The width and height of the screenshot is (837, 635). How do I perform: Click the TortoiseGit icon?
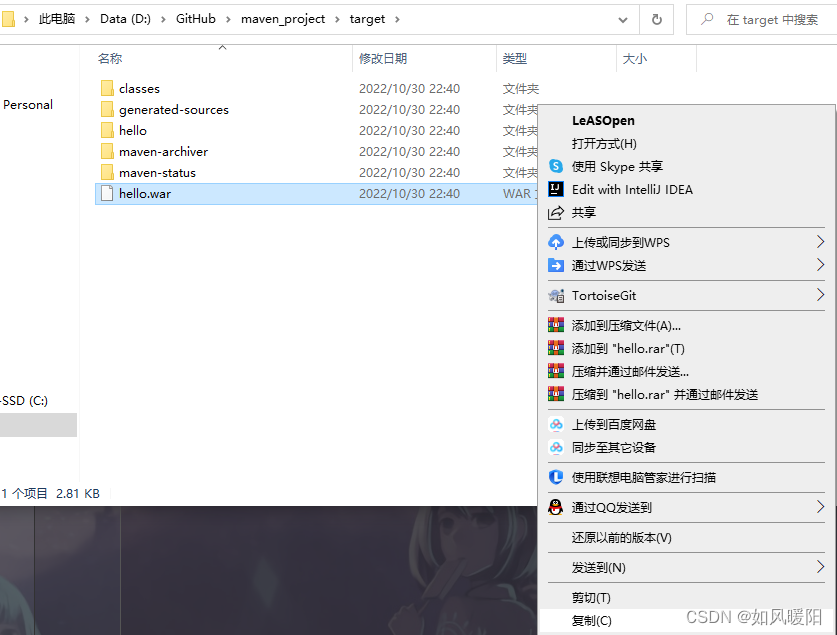(x=556, y=295)
